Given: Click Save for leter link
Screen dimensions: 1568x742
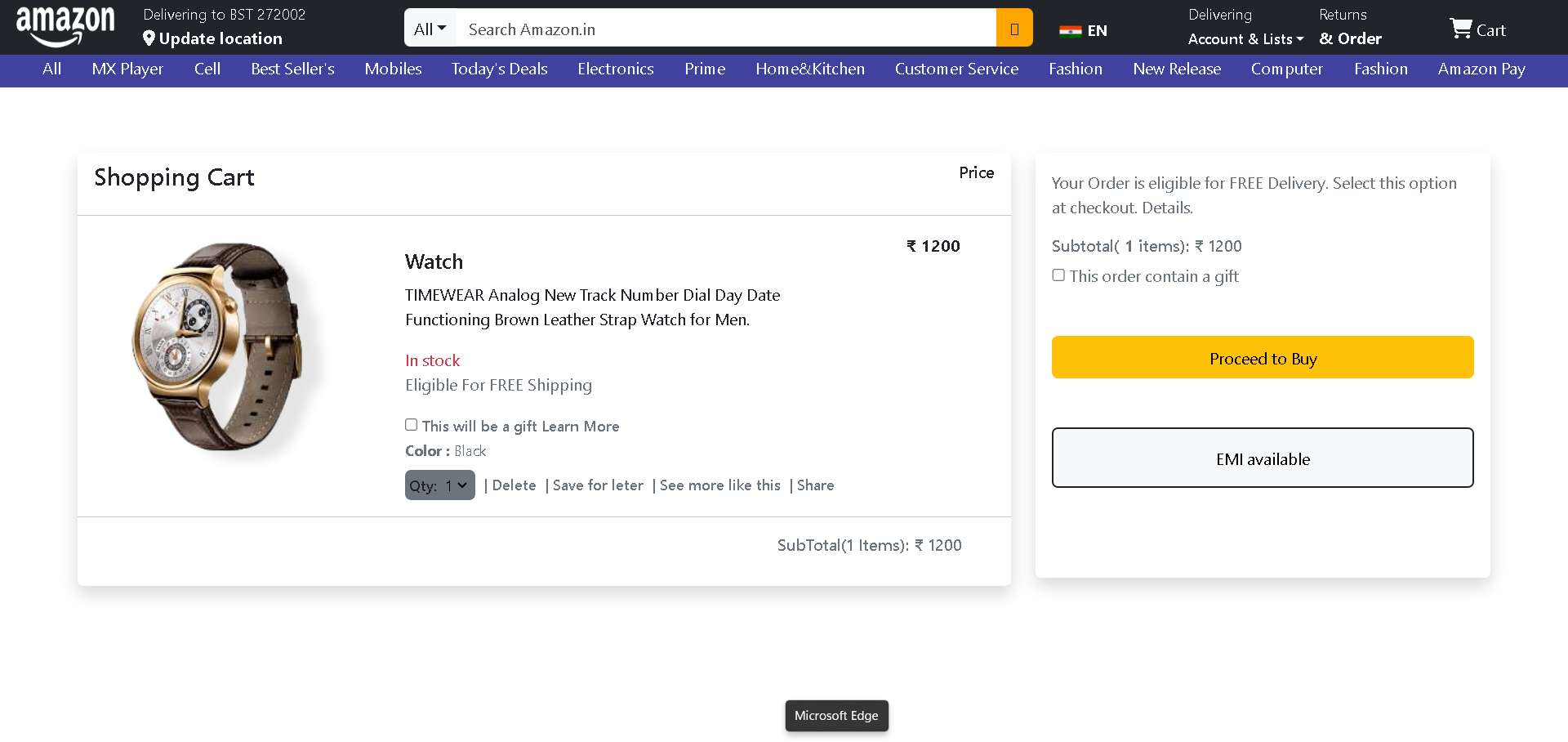Looking at the screenshot, I should click(598, 485).
